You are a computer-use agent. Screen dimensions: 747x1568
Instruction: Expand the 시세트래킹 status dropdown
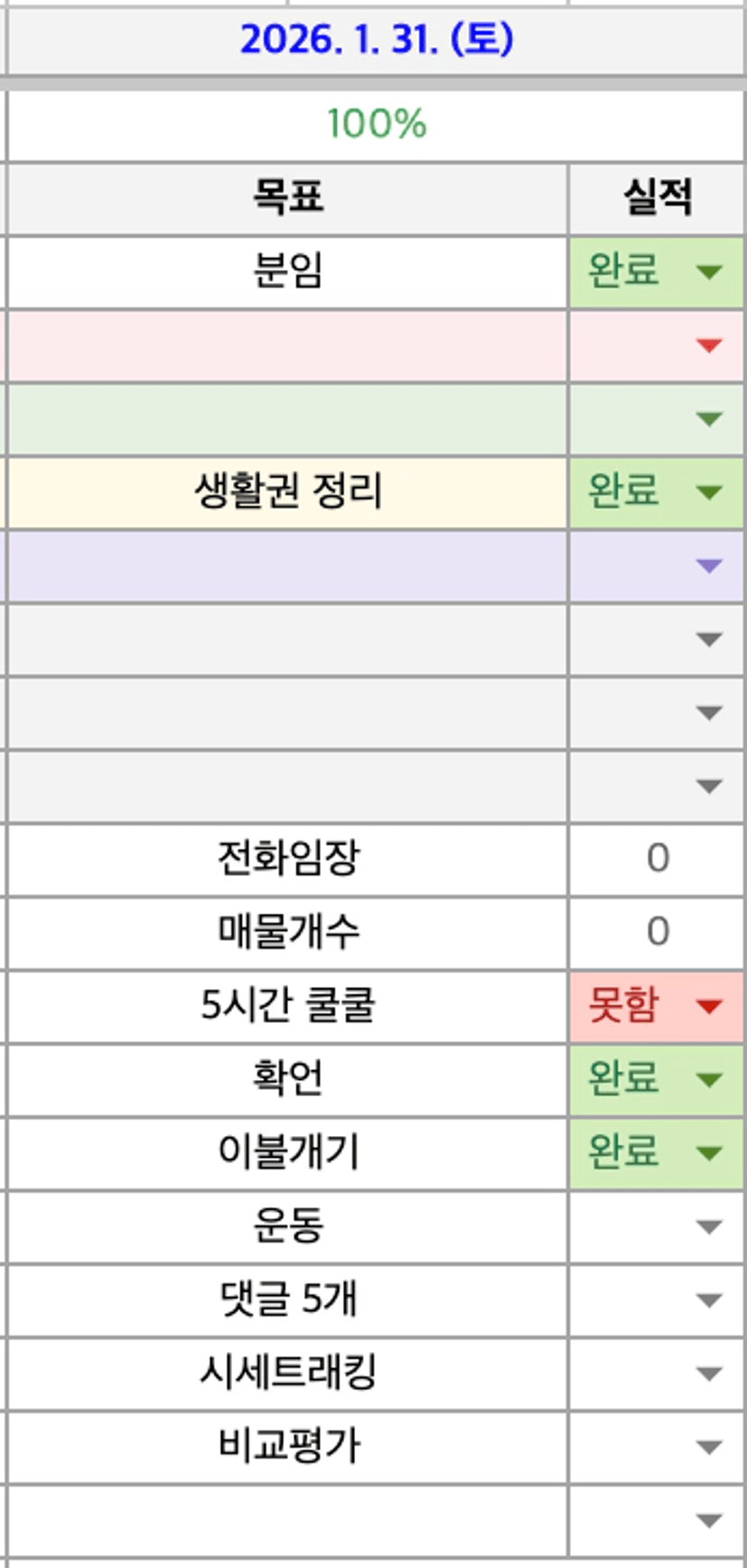(x=709, y=1374)
